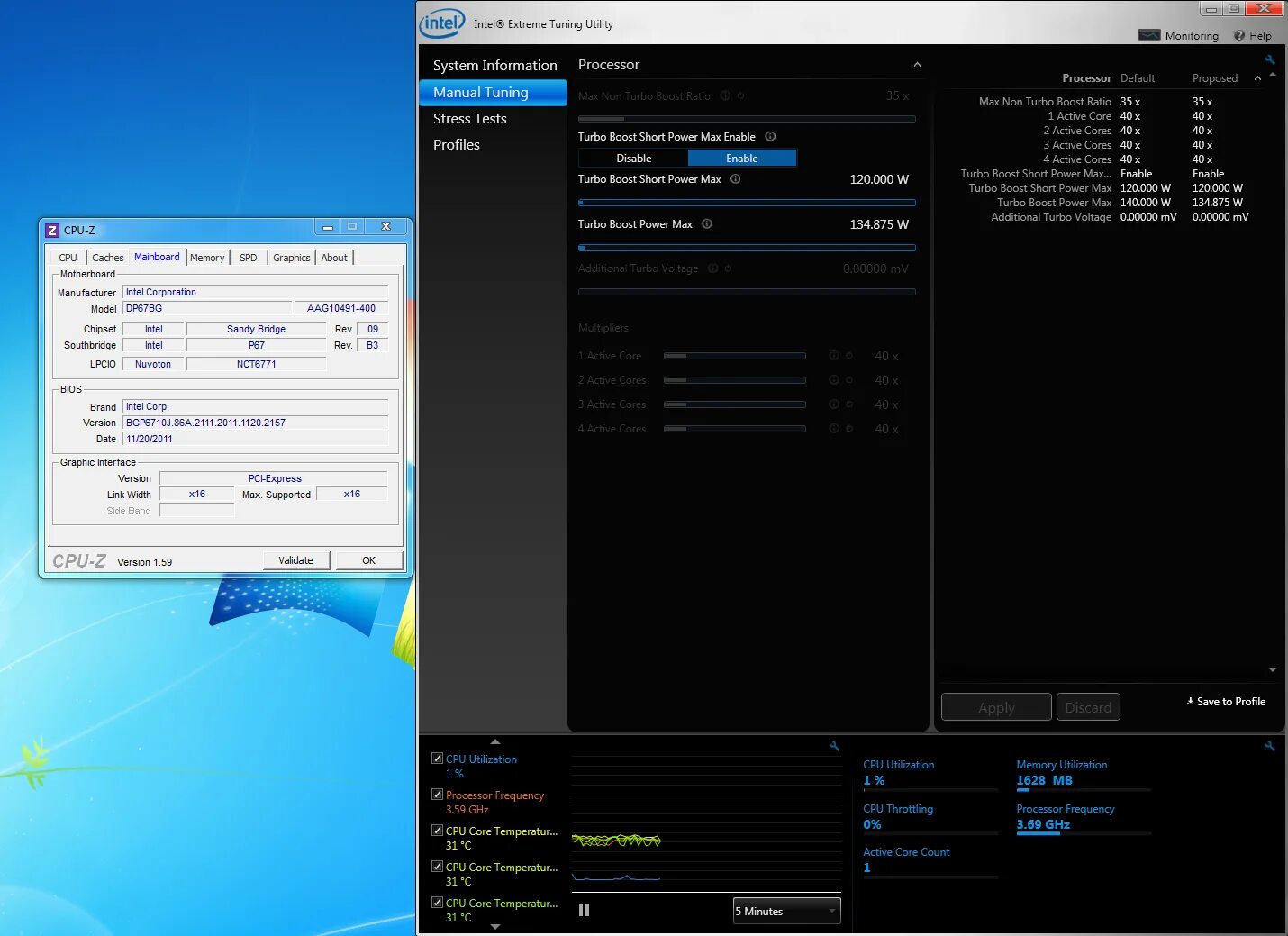Click the proposed panel scroll-down arrow

click(1273, 670)
